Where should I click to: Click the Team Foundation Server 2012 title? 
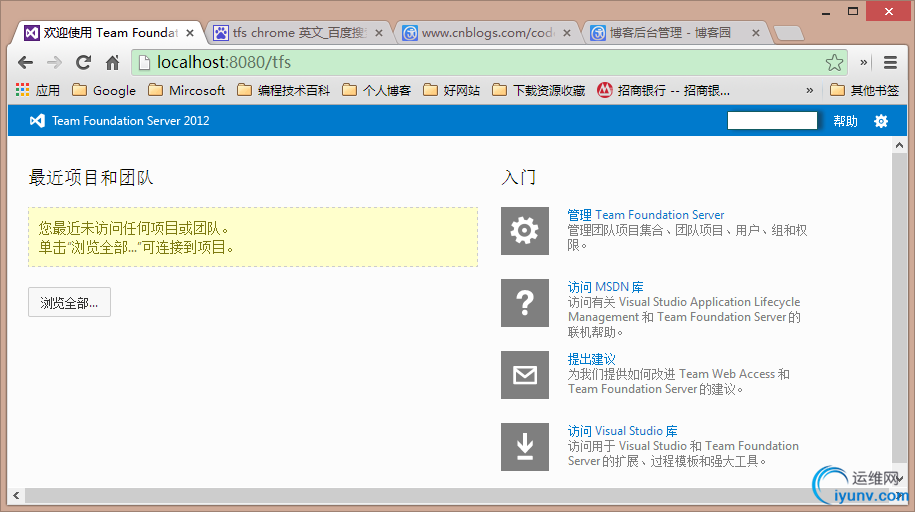131,121
